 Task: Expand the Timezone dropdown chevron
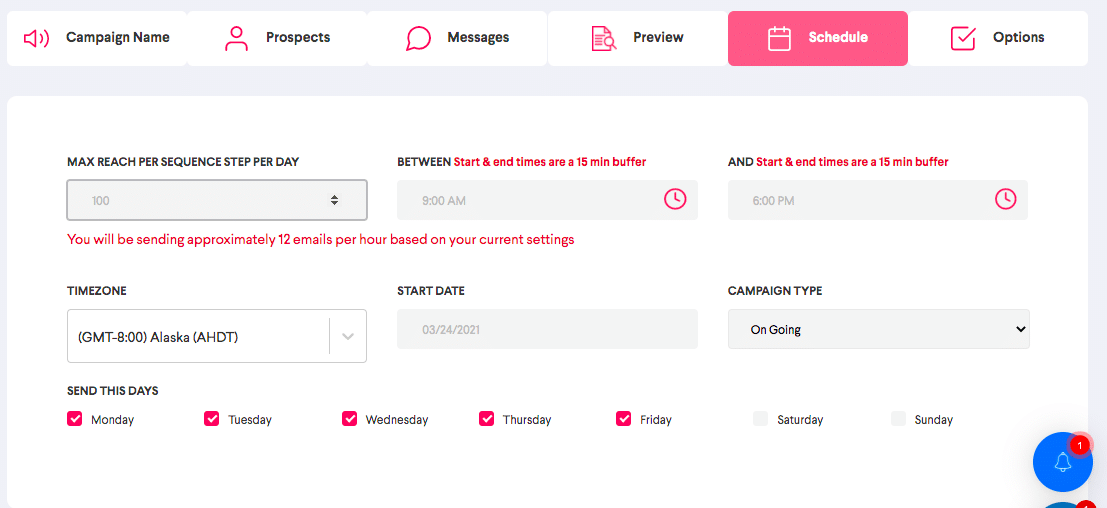[x=348, y=337]
